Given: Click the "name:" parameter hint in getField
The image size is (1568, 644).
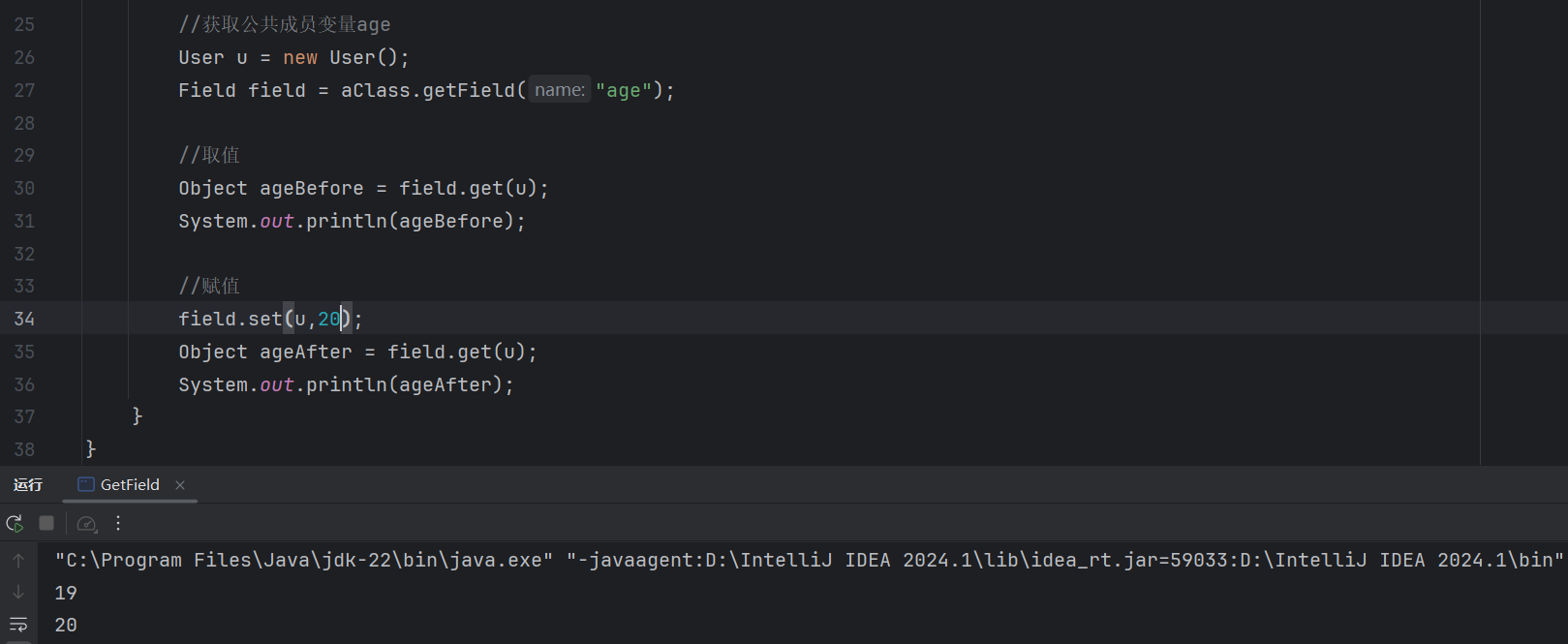Looking at the screenshot, I should [559, 90].
